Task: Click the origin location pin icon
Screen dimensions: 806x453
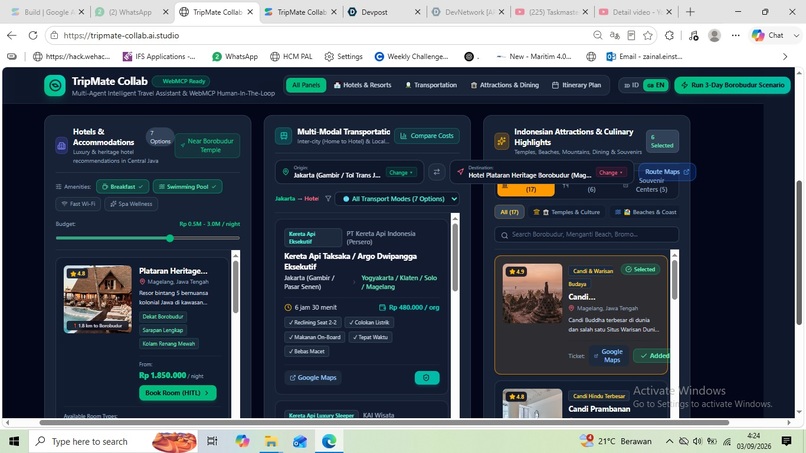Action: click(286, 172)
